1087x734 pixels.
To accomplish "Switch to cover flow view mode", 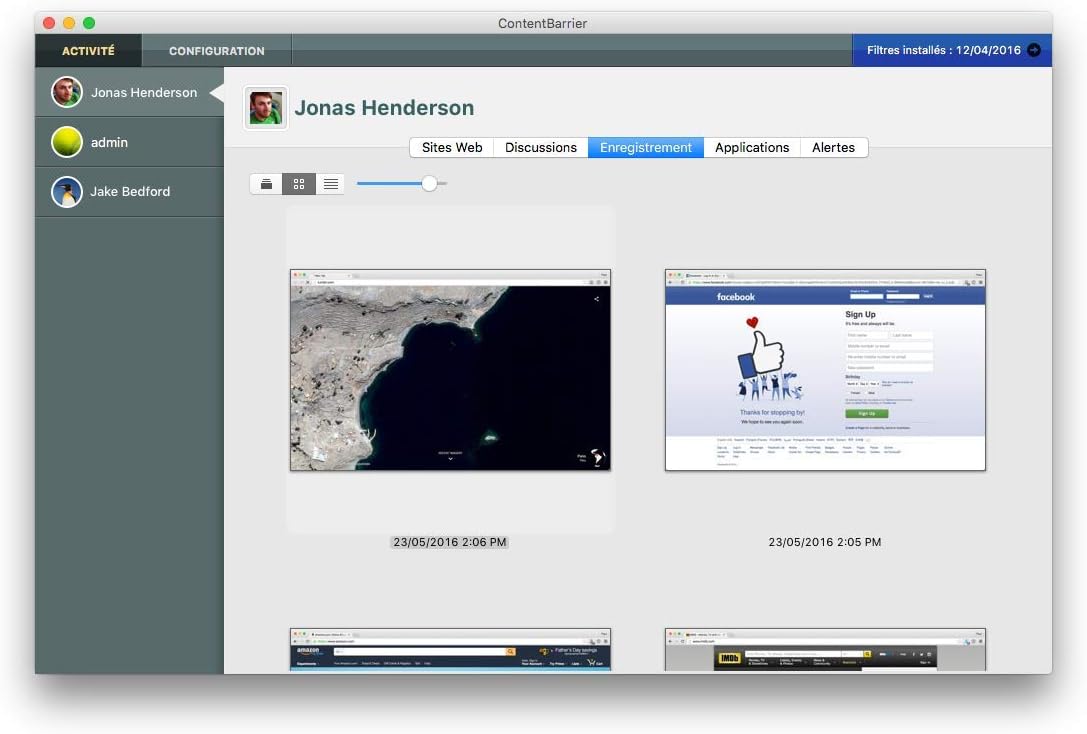I will (265, 183).
